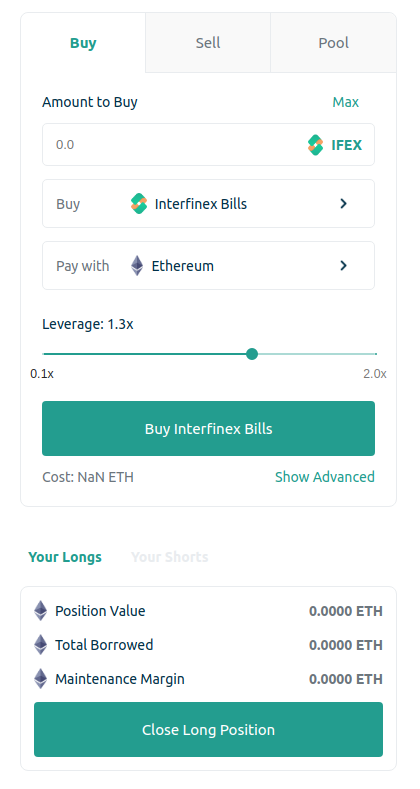Click the Buy Interfinex Bills button
420x789 pixels.
208,429
